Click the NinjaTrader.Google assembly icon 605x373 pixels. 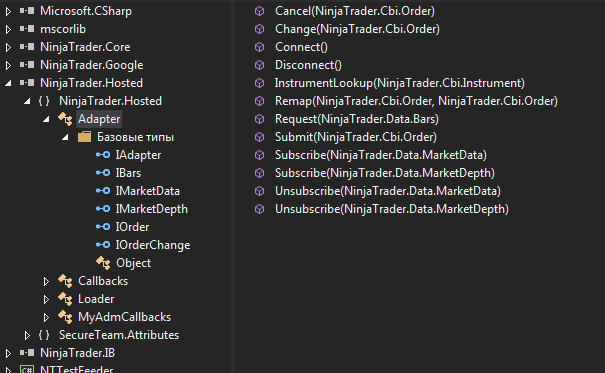point(27,65)
